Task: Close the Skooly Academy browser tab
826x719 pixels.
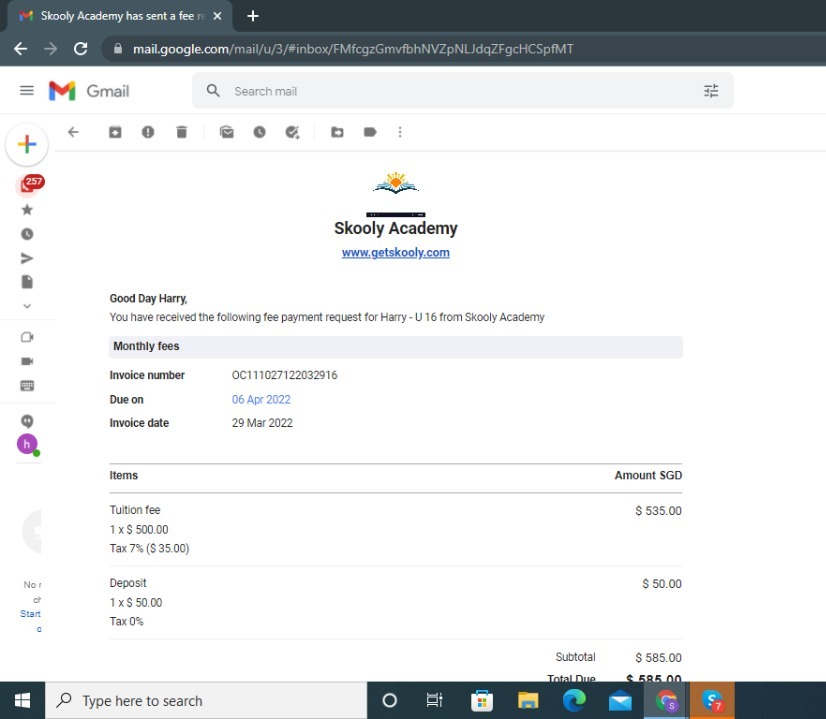Action: point(217,16)
